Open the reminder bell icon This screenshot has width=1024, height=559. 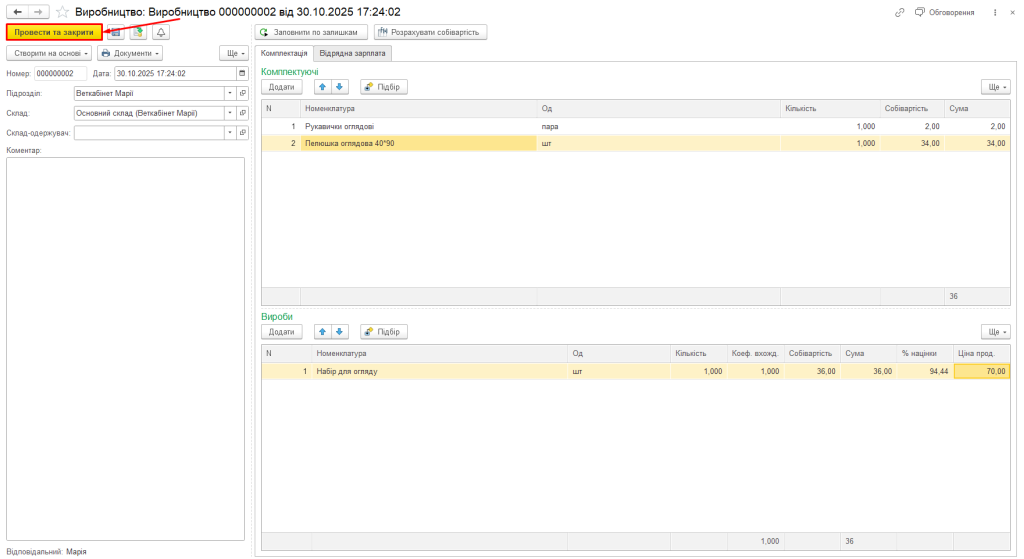coord(161,32)
